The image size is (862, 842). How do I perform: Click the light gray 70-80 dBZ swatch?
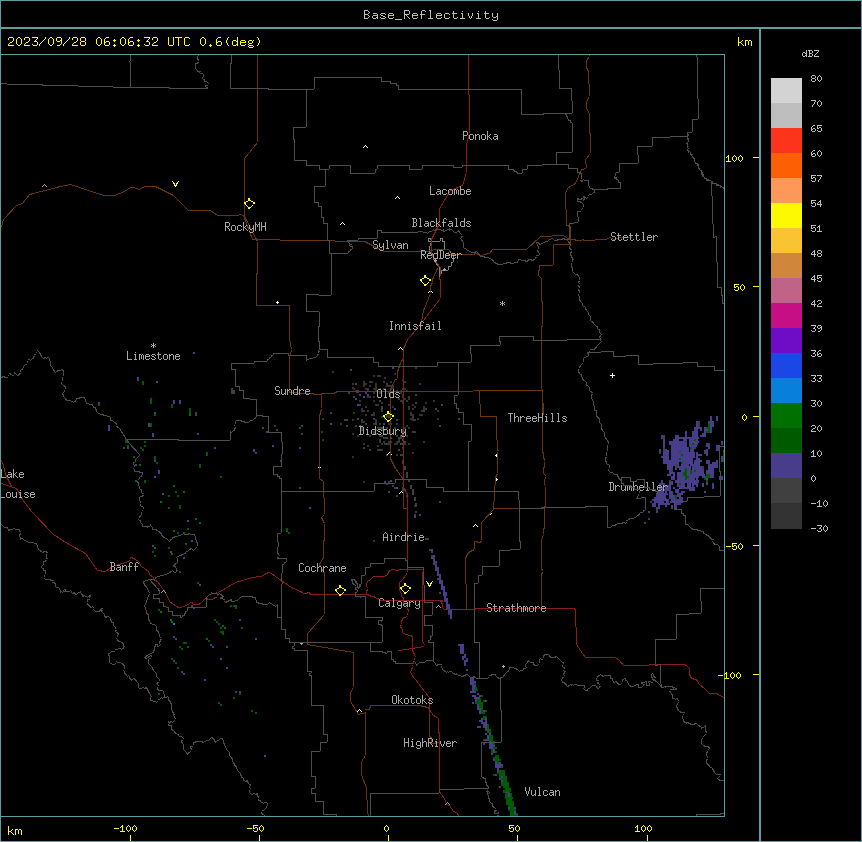click(786, 91)
